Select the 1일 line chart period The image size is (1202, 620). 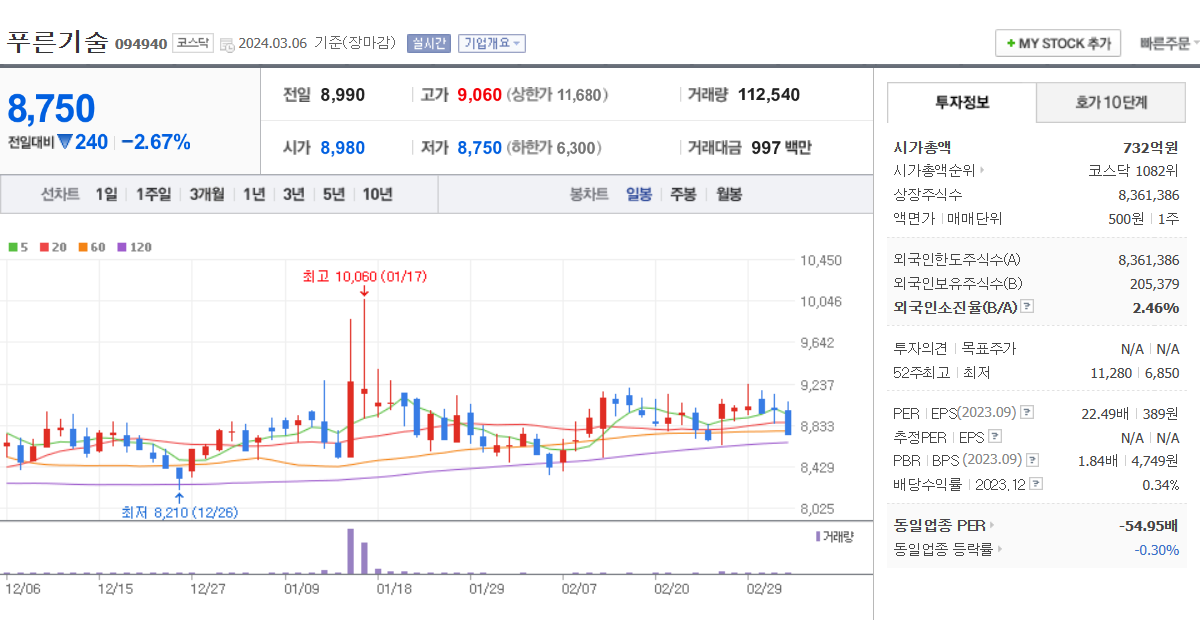pos(106,194)
